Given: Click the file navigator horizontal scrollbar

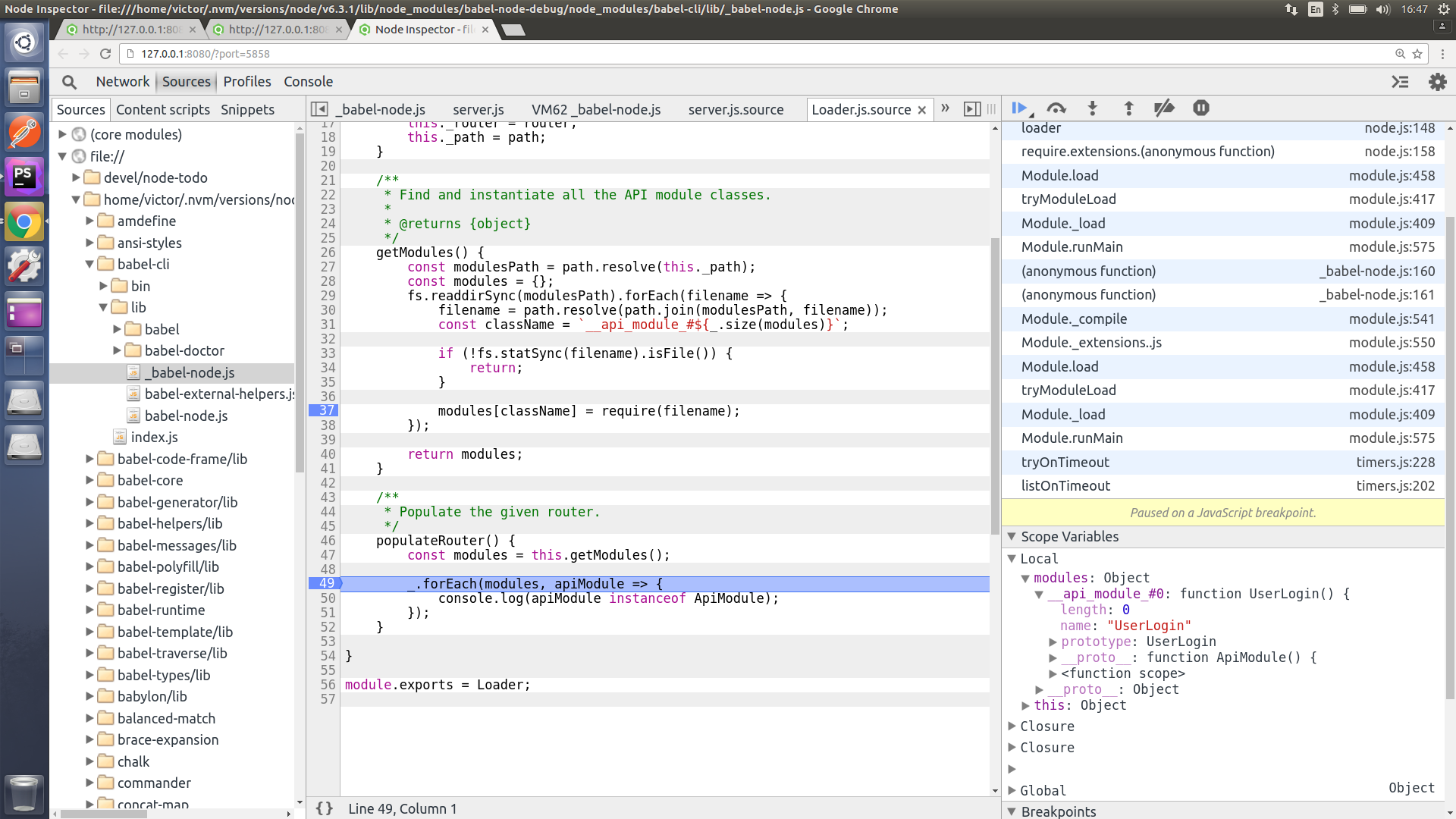Looking at the screenshot, I should coord(104,814).
